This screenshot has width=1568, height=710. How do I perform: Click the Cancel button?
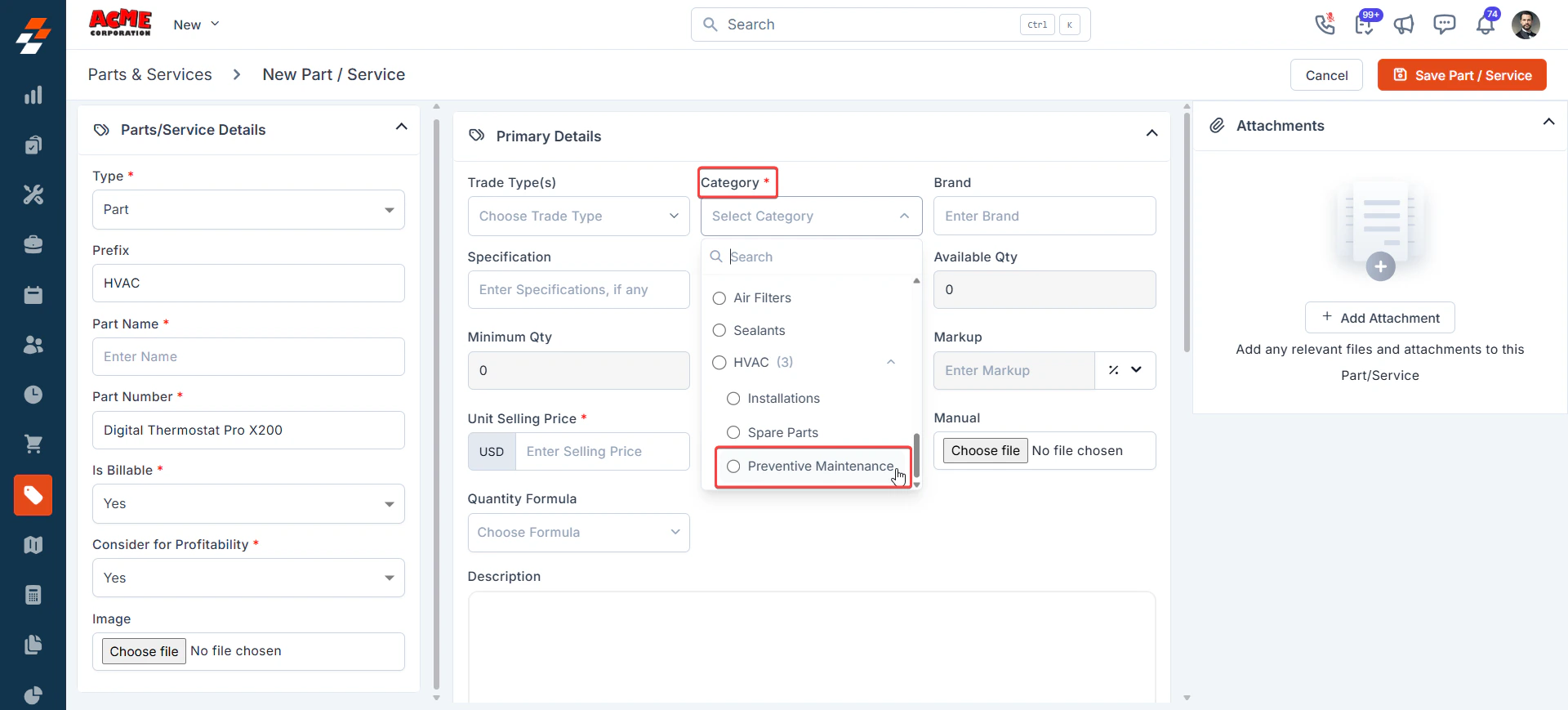tap(1326, 75)
